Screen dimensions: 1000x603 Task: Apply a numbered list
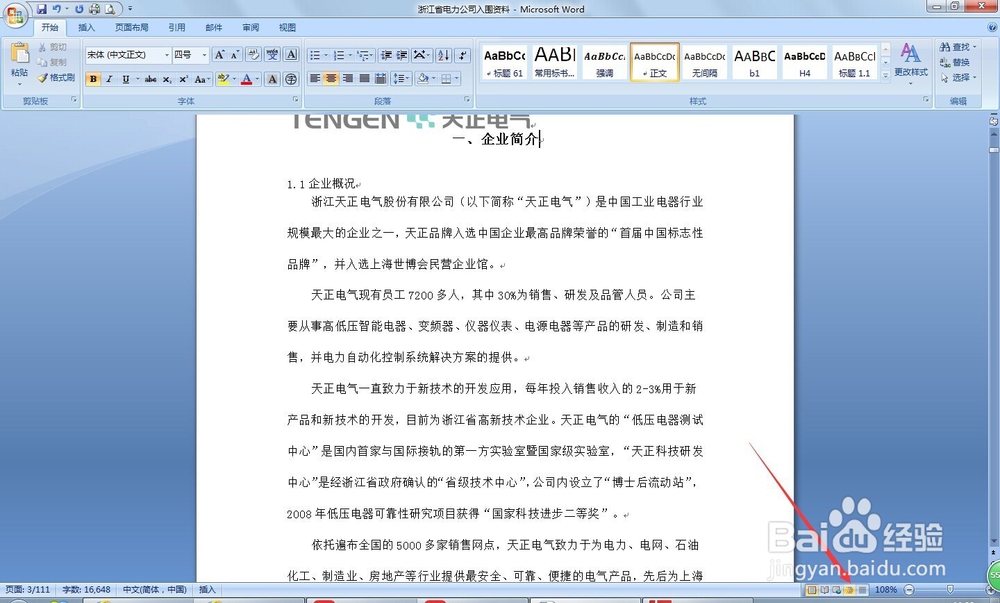pyautogui.click(x=339, y=55)
